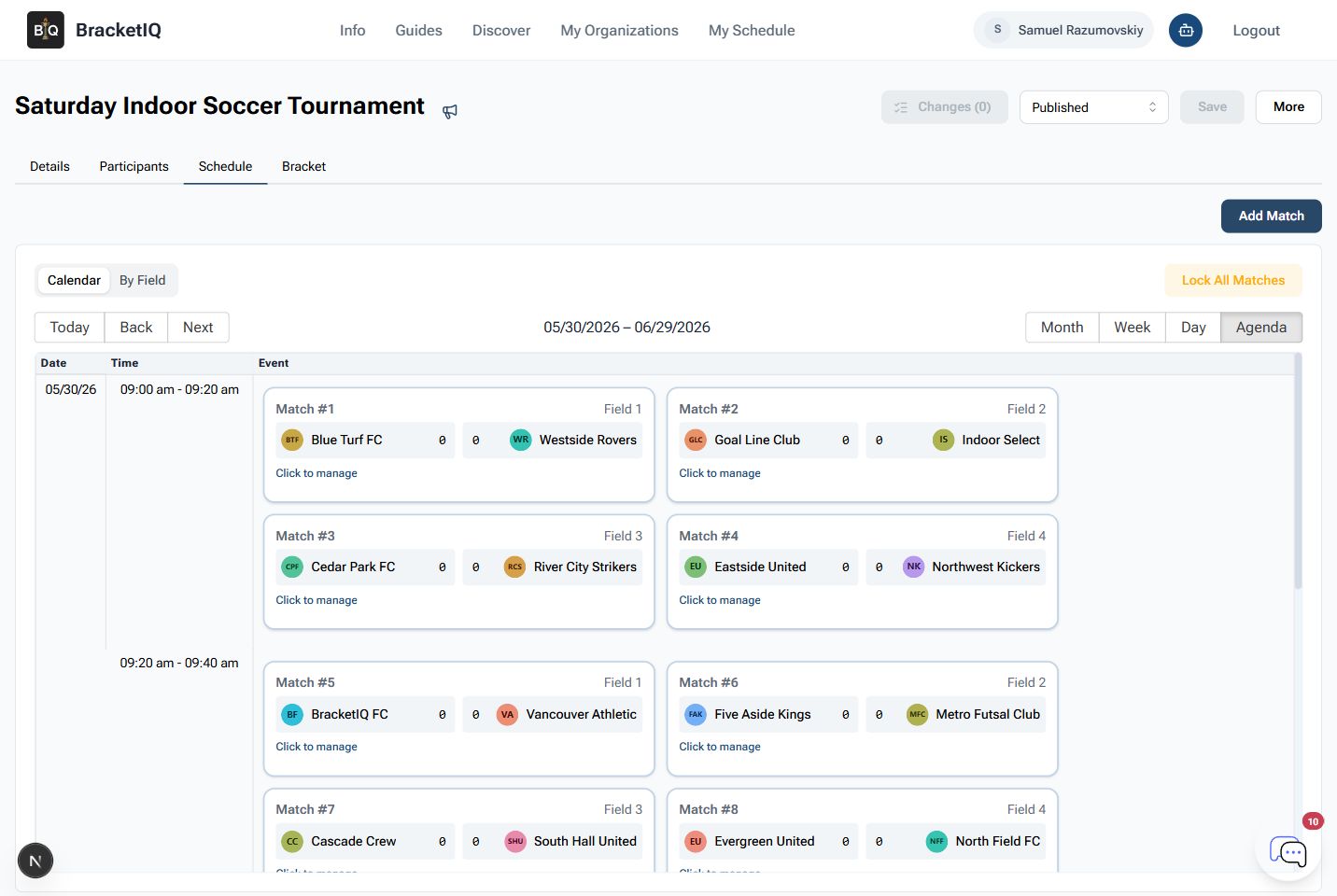Click to manage Match #3
1337x896 pixels.
[x=317, y=600]
